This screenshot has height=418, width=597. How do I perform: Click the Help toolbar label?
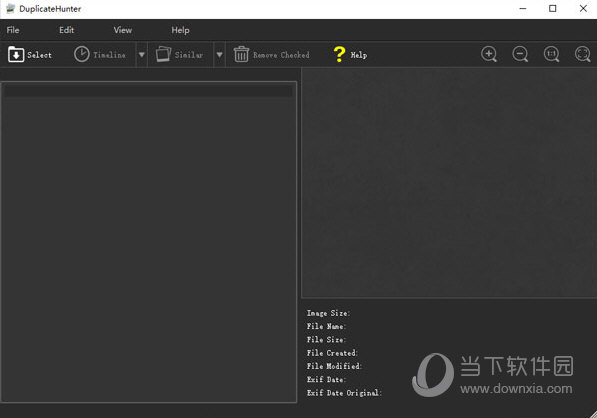359,55
